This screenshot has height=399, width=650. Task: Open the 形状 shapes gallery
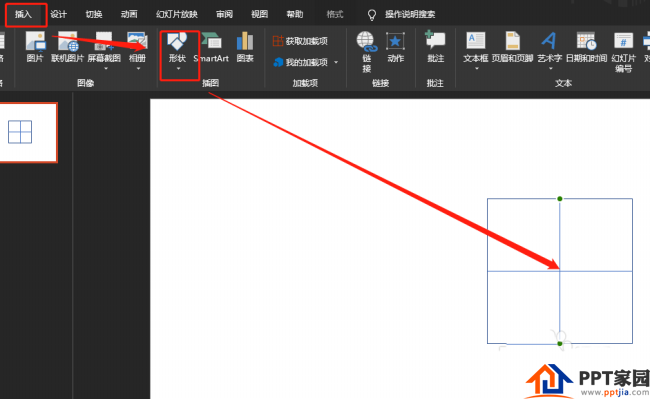click(177, 47)
